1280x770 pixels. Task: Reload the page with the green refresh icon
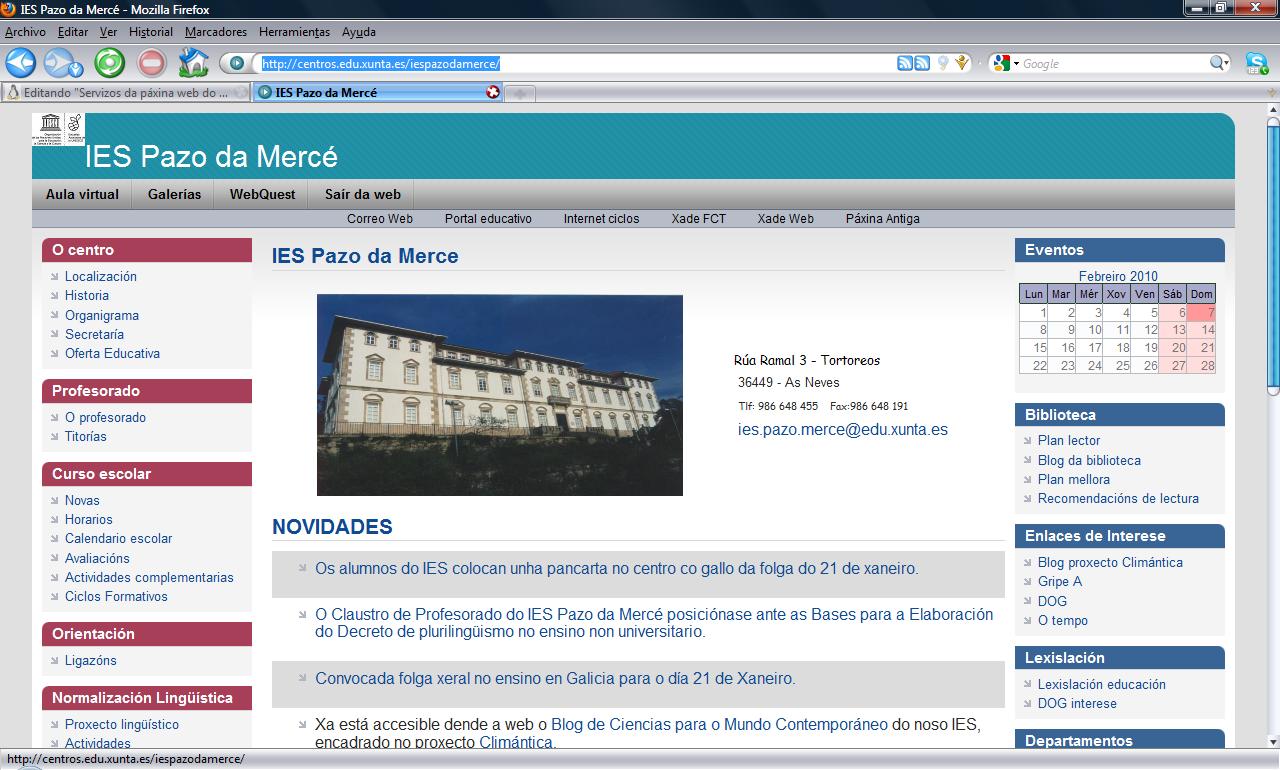pyautogui.click(x=110, y=63)
